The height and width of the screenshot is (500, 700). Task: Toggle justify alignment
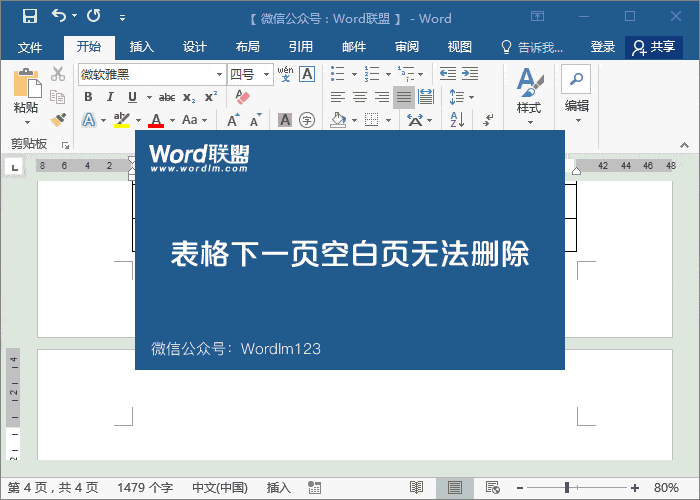click(x=404, y=97)
